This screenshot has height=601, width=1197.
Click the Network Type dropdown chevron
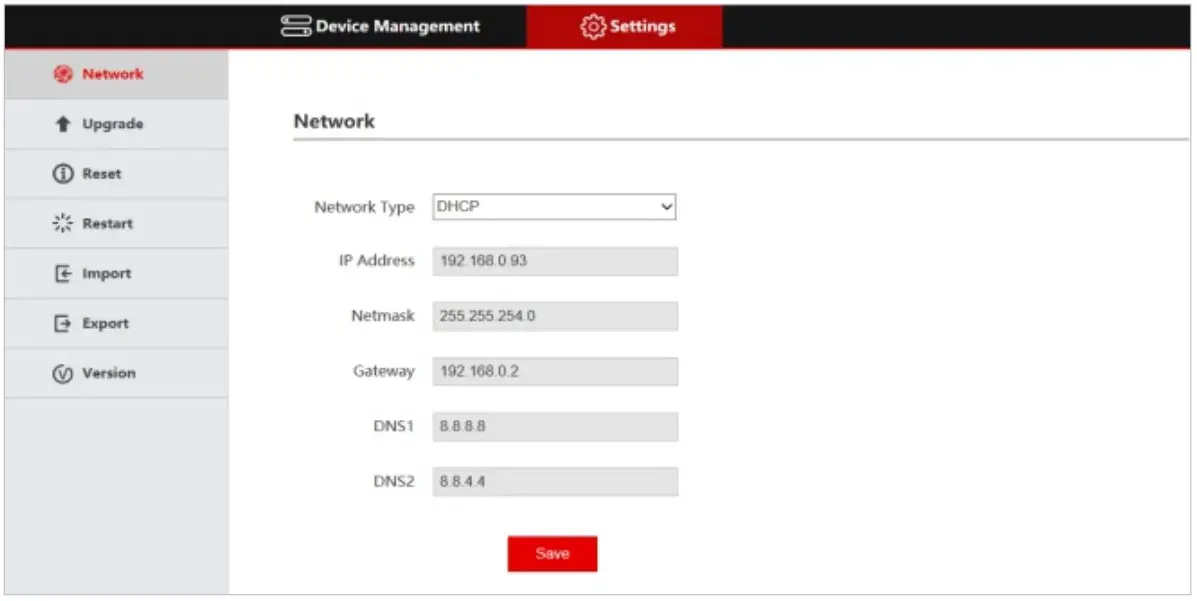pyautogui.click(x=667, y=207)
